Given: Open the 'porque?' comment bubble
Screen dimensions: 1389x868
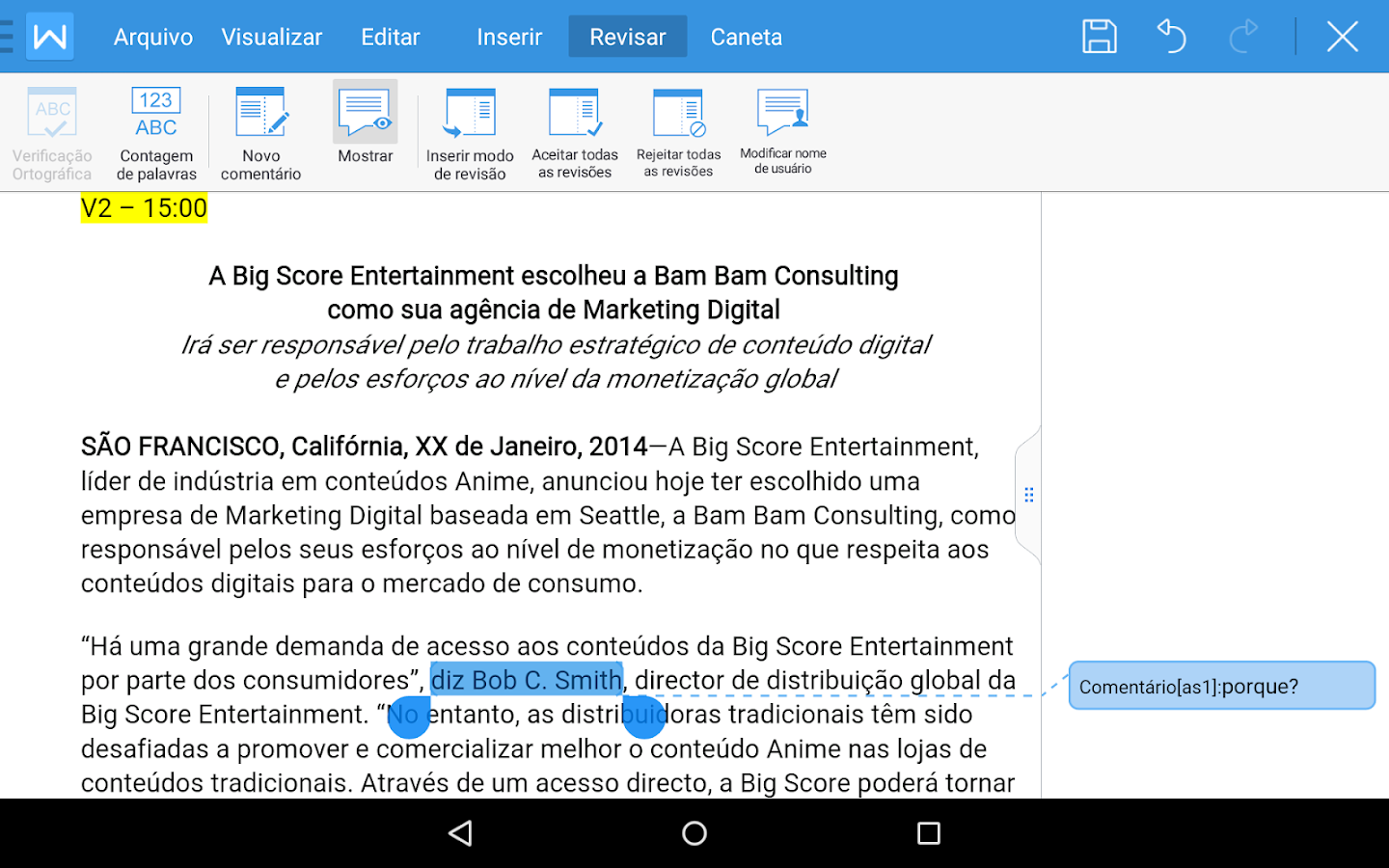Looking at the screenshot, I should point(1221,686).
